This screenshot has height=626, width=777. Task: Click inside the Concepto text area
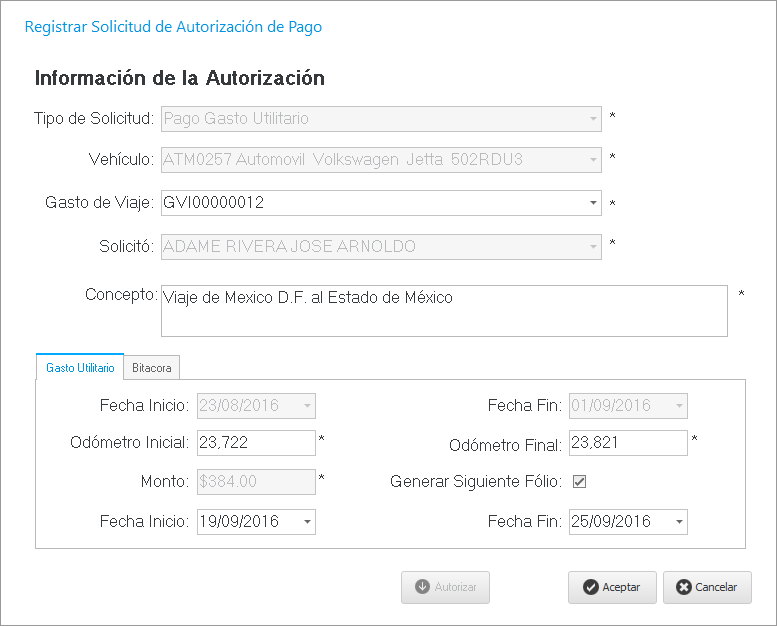click(443, 311)
